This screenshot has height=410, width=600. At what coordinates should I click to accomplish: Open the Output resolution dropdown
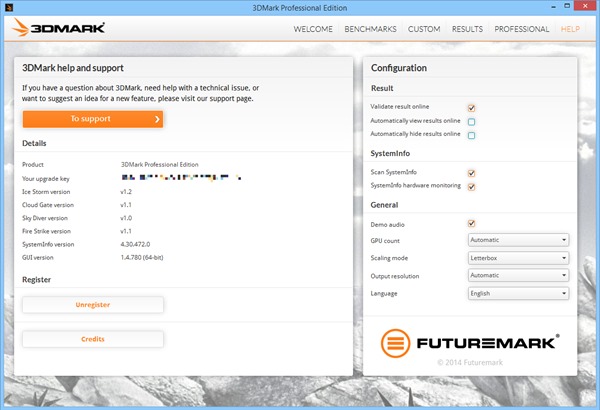point(518,275)
